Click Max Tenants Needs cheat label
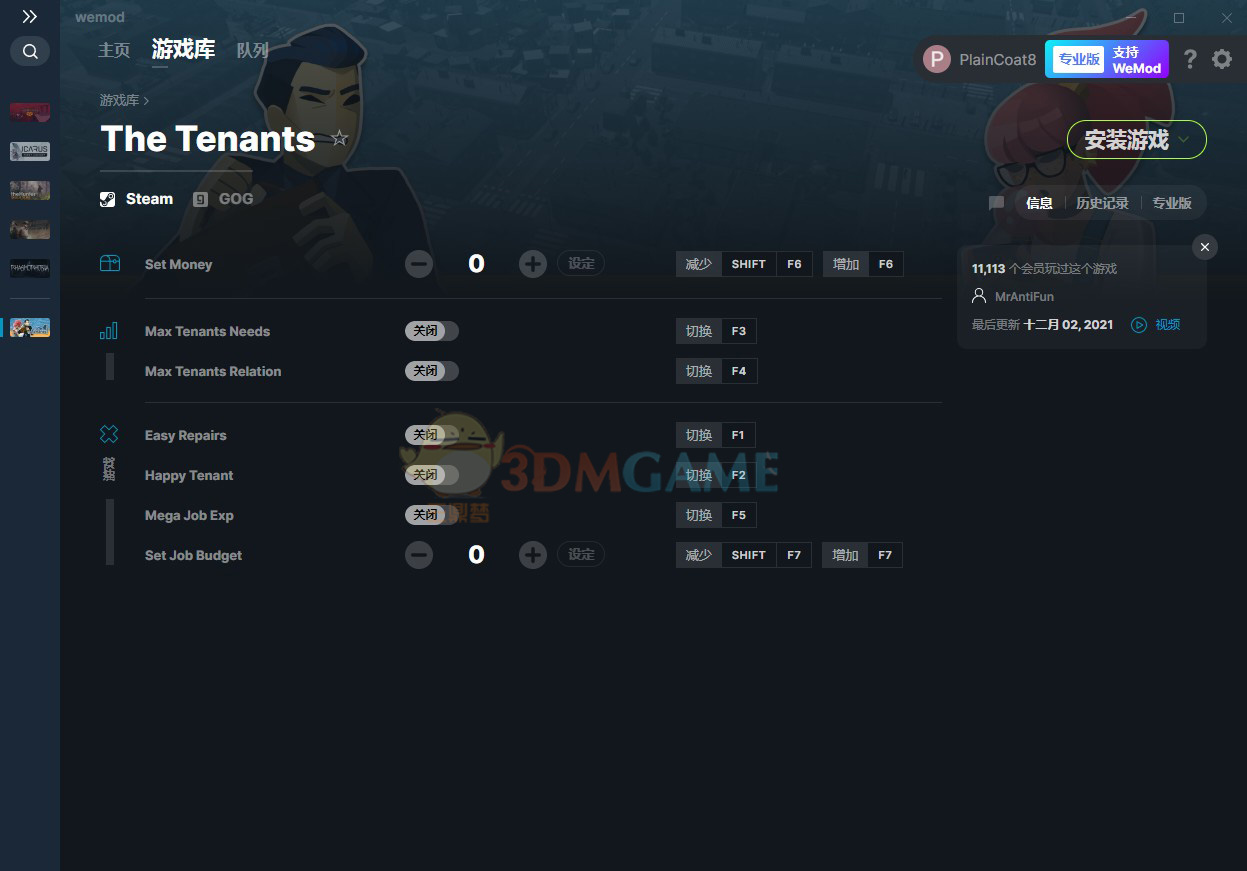The image size is (1247, 871). tap(207, 331)
